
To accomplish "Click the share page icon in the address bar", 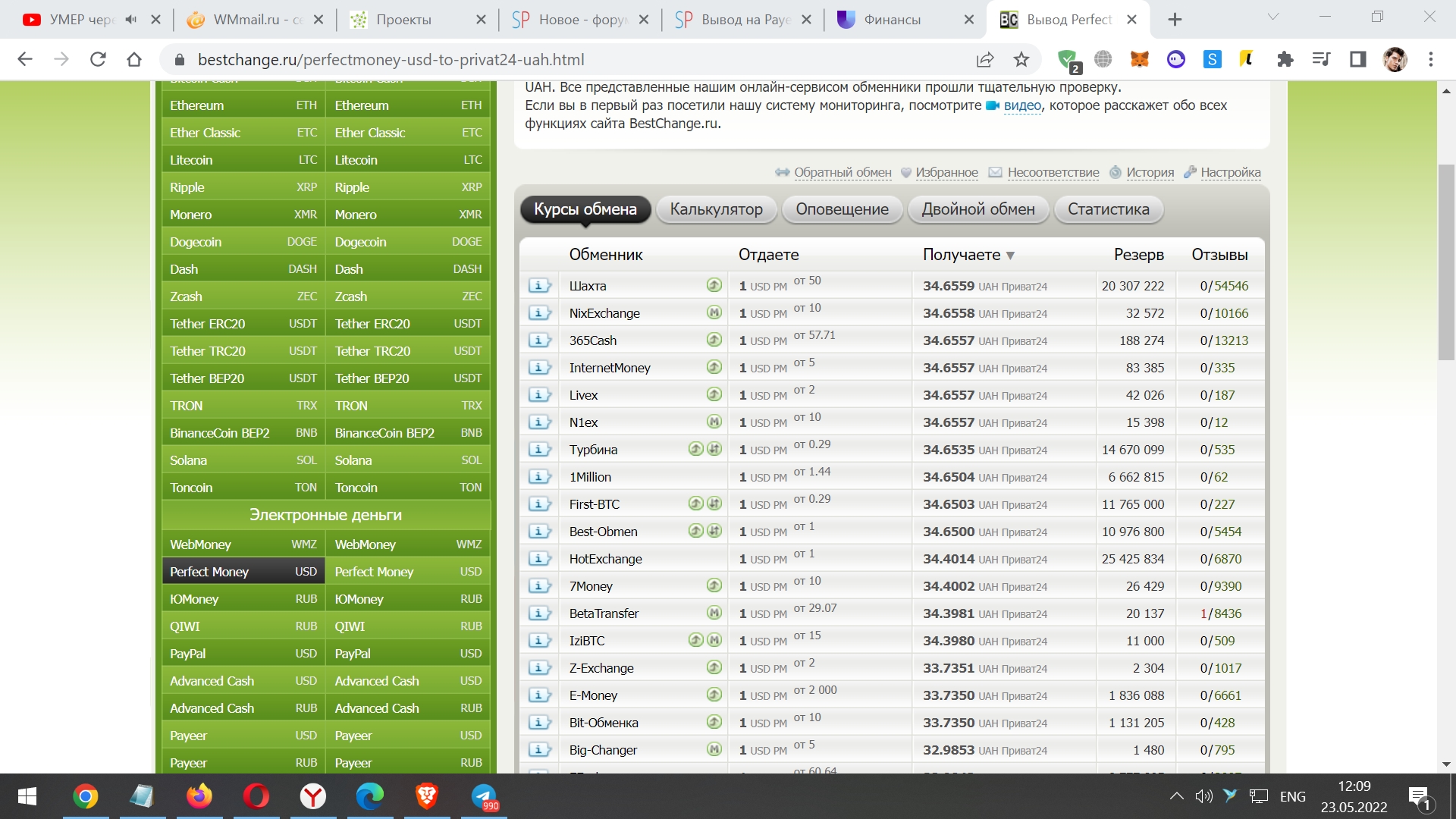I will tap(985, 59).
